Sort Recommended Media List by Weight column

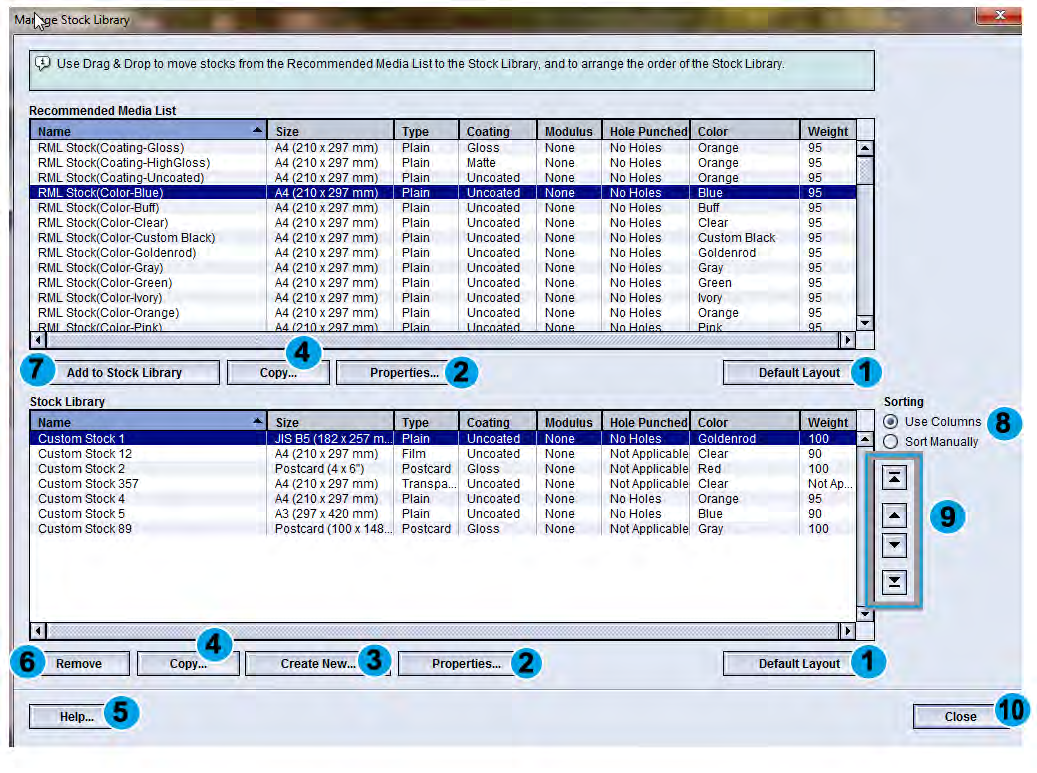tap(828, 131)
